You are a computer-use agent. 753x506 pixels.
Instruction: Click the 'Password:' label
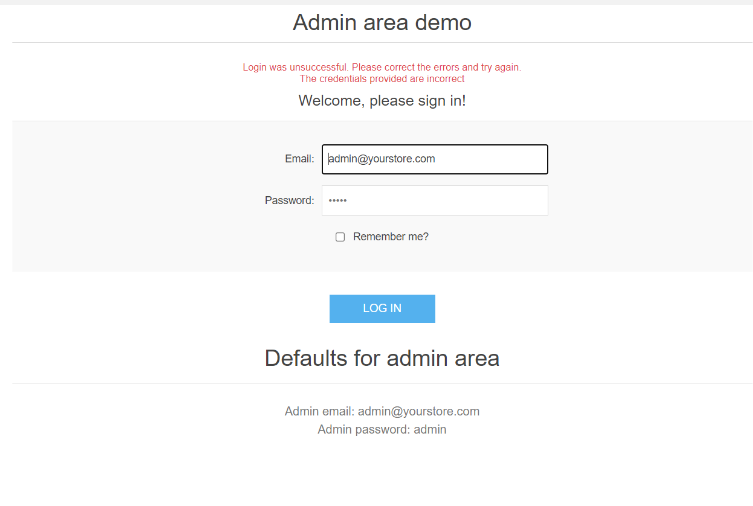coord(289,200)
